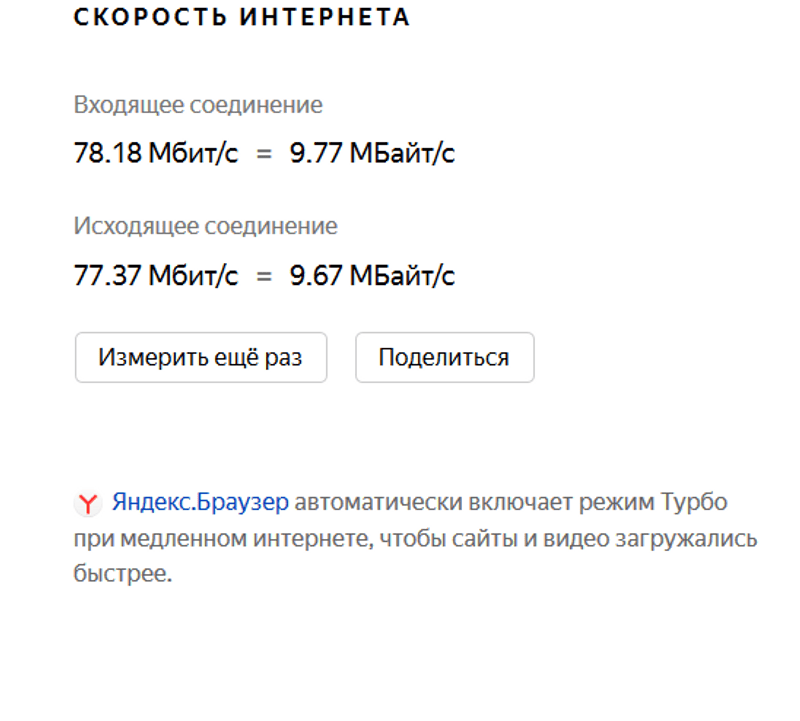
Task: Click the 'СКОРОСТЬ ИНТЕРНЕТА' heading
Action: coord(242,17)
